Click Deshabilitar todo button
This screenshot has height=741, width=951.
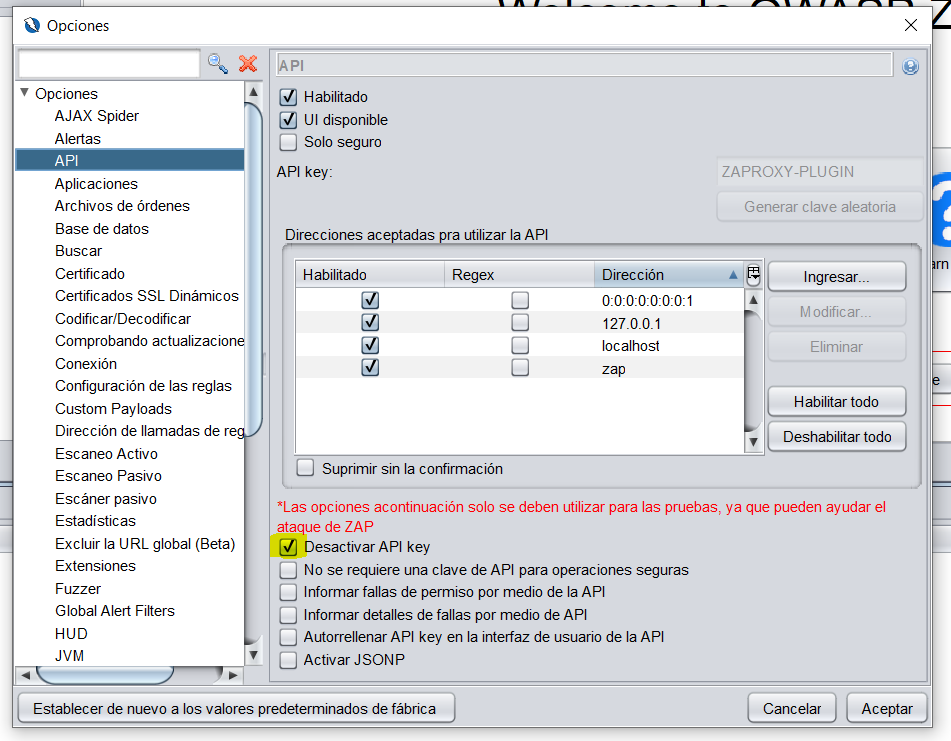[x=836, y=437]
